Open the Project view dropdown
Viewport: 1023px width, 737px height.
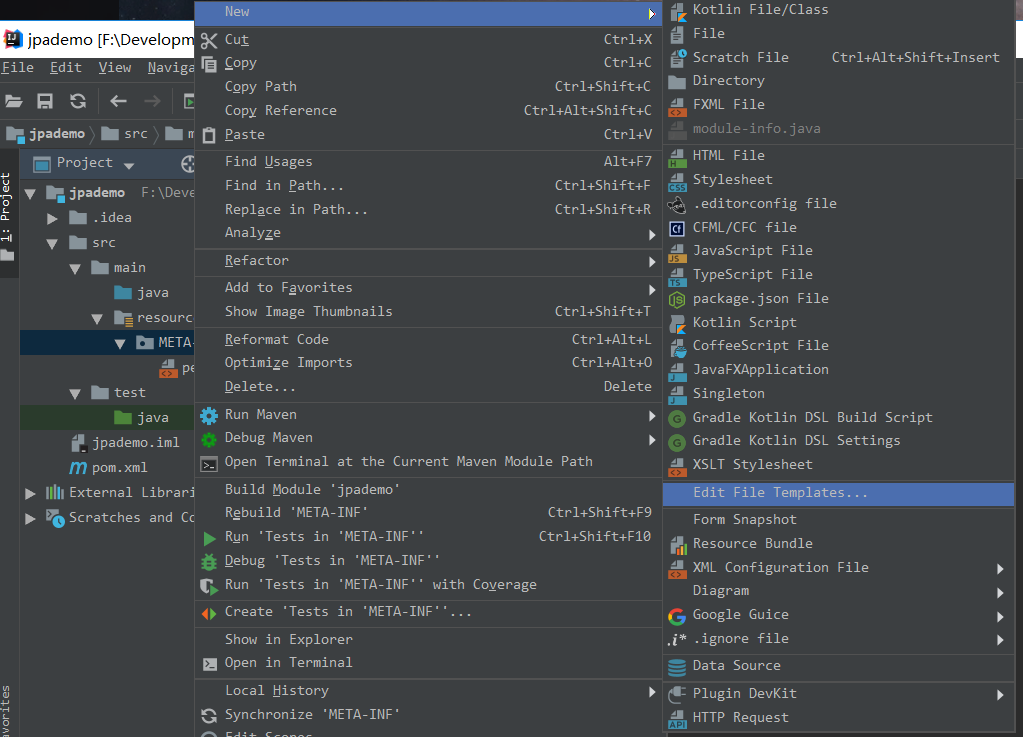pyautogui.click(x=129, y=164)
